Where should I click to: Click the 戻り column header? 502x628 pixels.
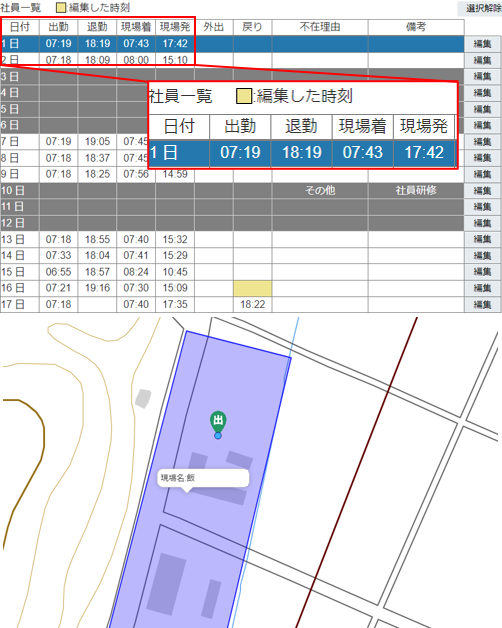click(x=252, y=27)
